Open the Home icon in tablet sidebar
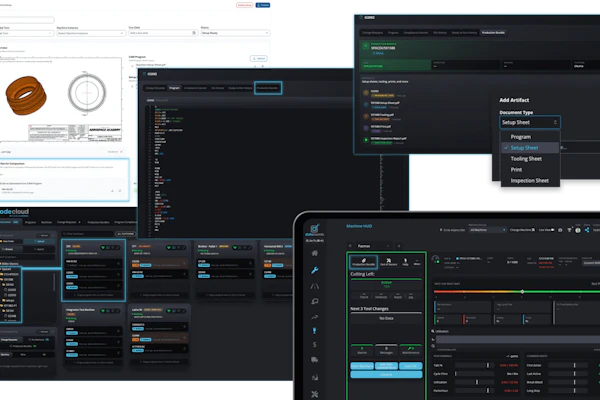The width and height of the screenshot is (600, 400). [x=315, y=253]
